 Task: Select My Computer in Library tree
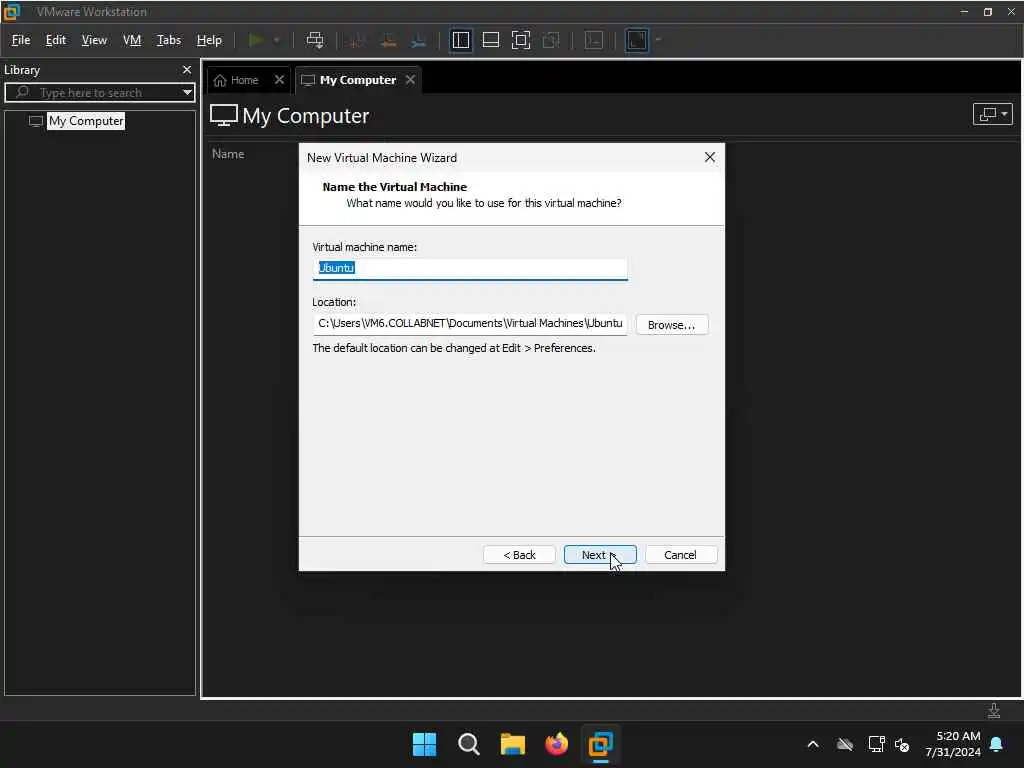coord(86,121)
